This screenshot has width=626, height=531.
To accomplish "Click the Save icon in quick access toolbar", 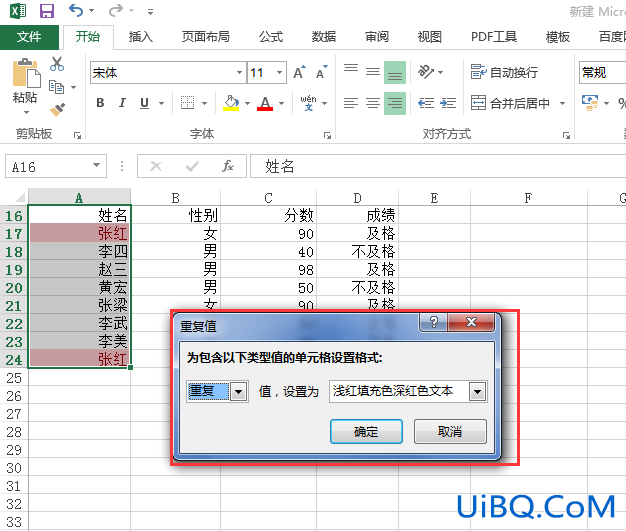I will 47,11.
